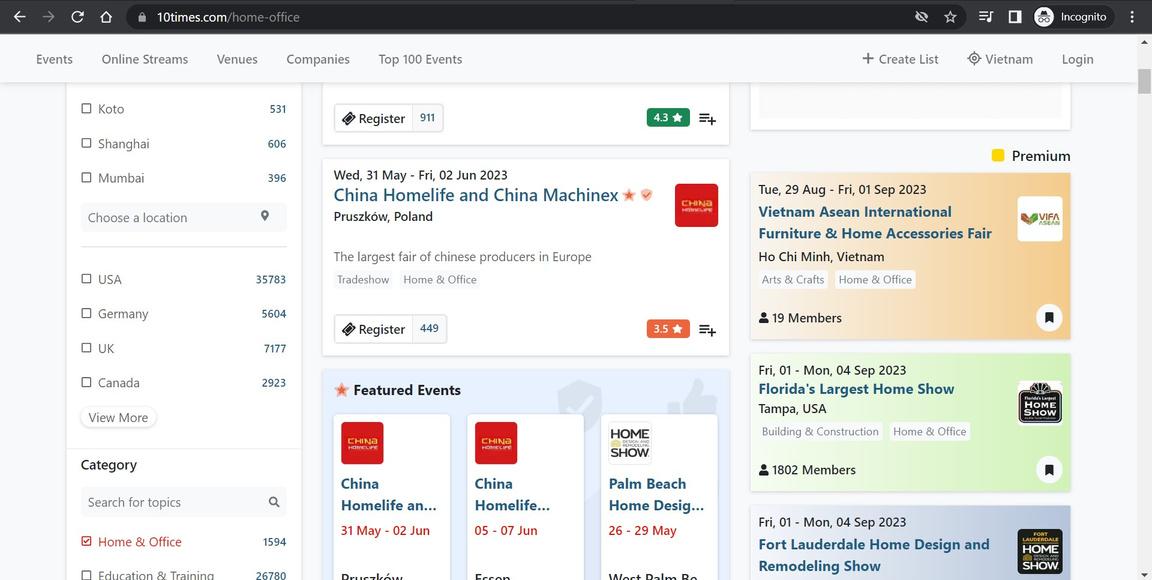Click the Building & Construction tag
This screenshot has width=1152, height=580.
[x=820, y=432]
